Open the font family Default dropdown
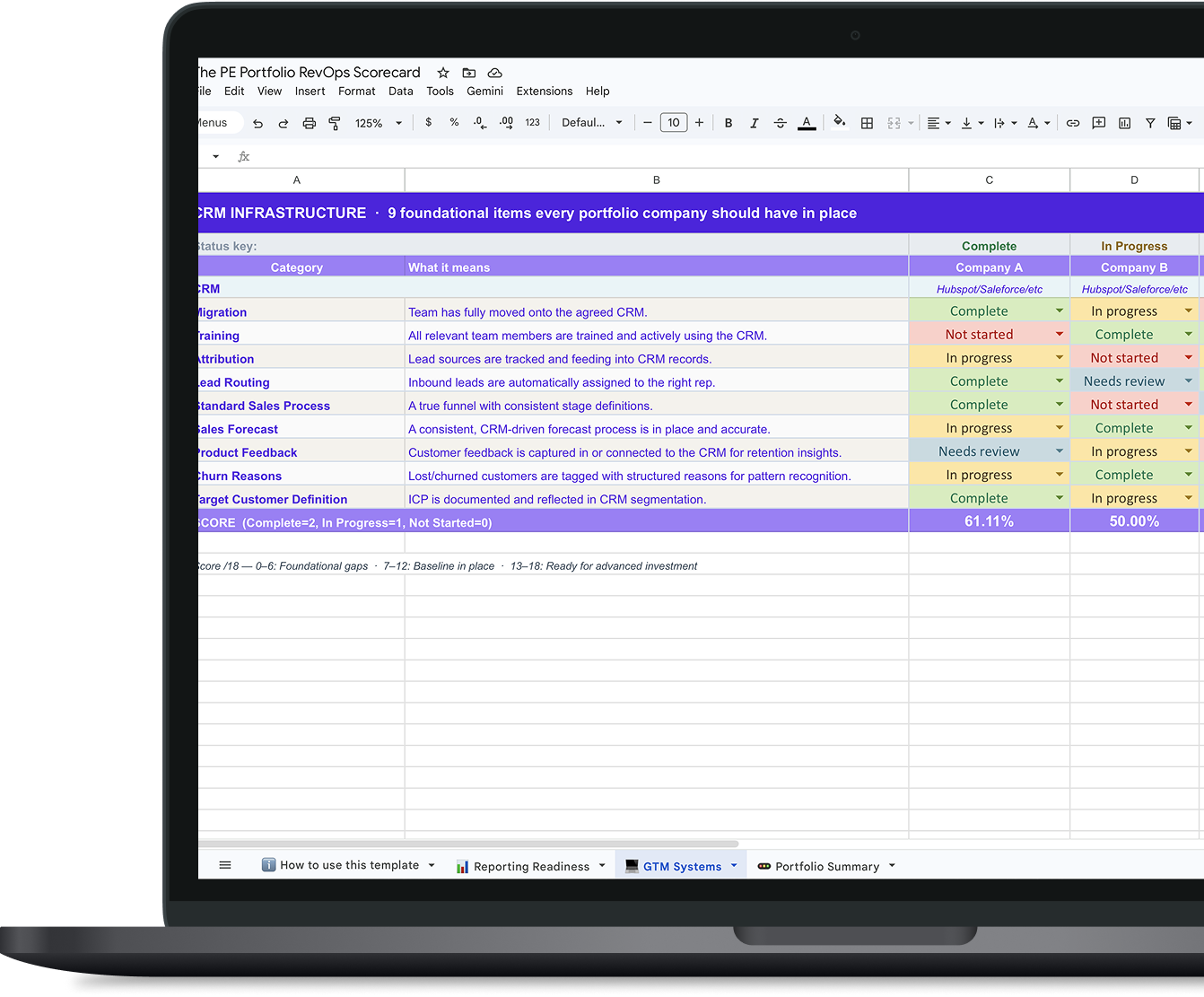1204x997 pixels. pos(592,123)
